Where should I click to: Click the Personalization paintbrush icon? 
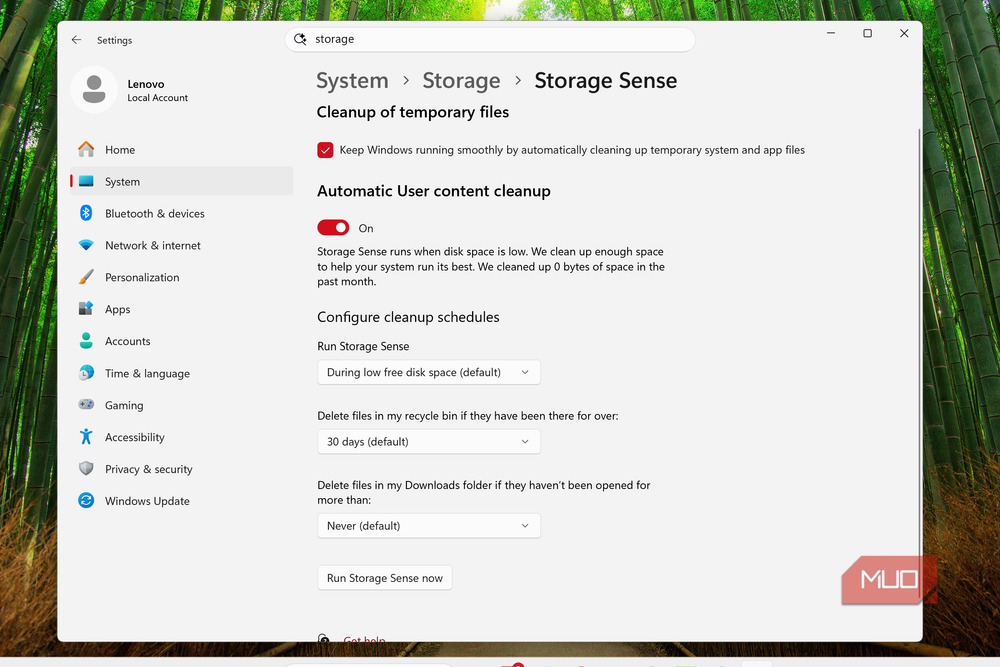pos(86,277)
